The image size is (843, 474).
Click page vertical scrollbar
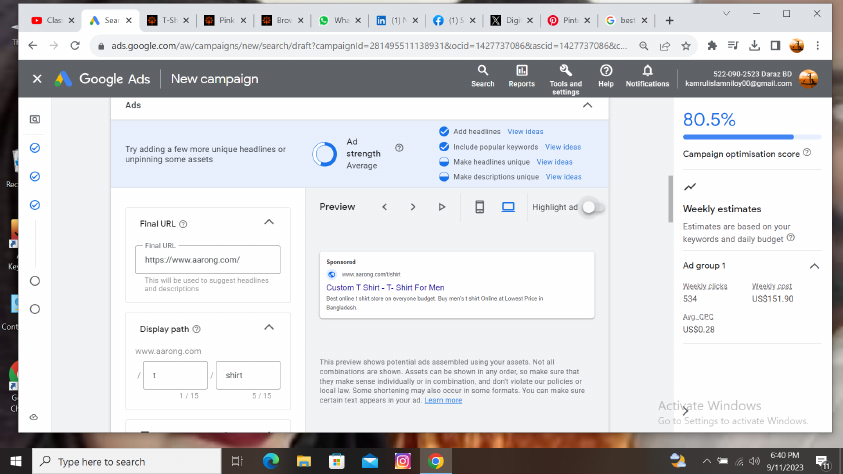(670, 198)
